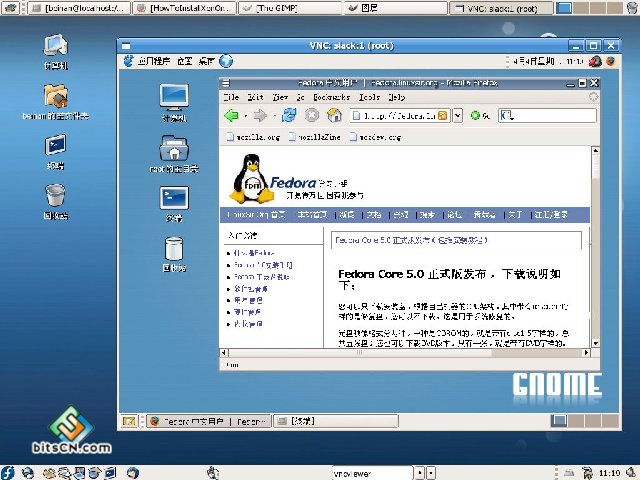Open the Fedora Core 5.0 release announcement link
This screenshot has width=640, height=480.
pyautogui.click(x=411, y=240)
